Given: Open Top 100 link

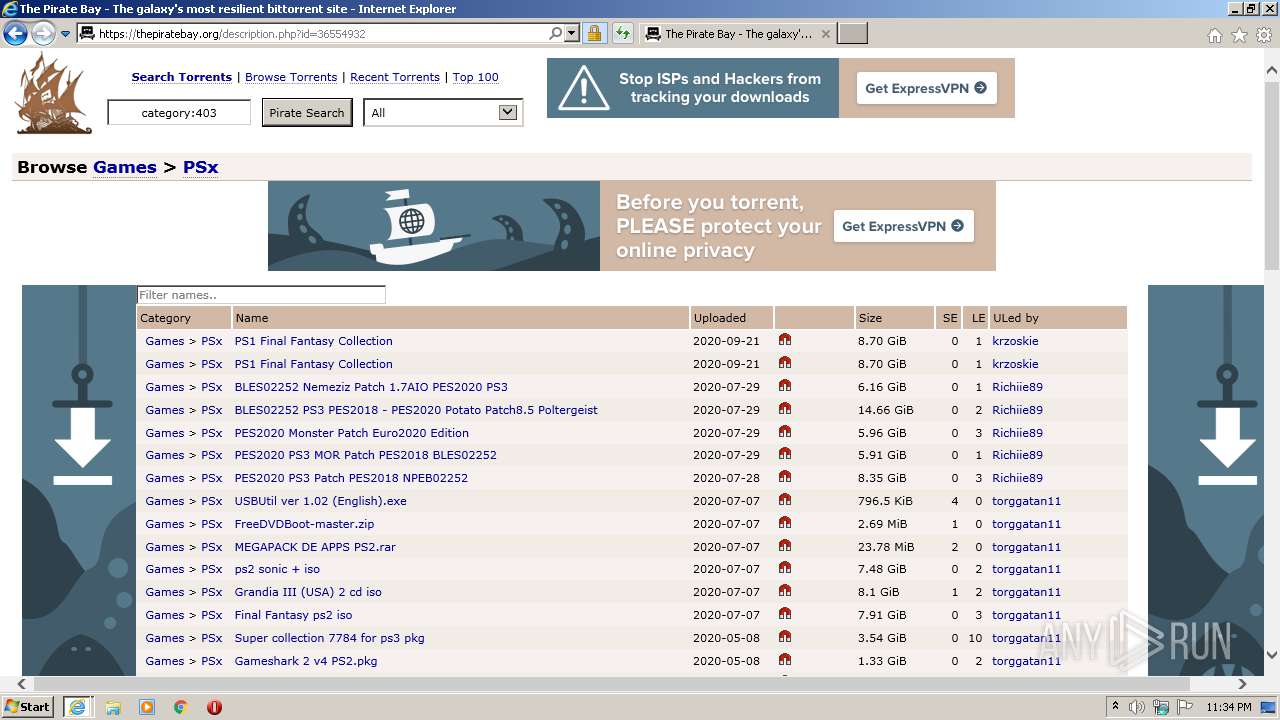Looking at the screenshot, I should coord(475,77).
